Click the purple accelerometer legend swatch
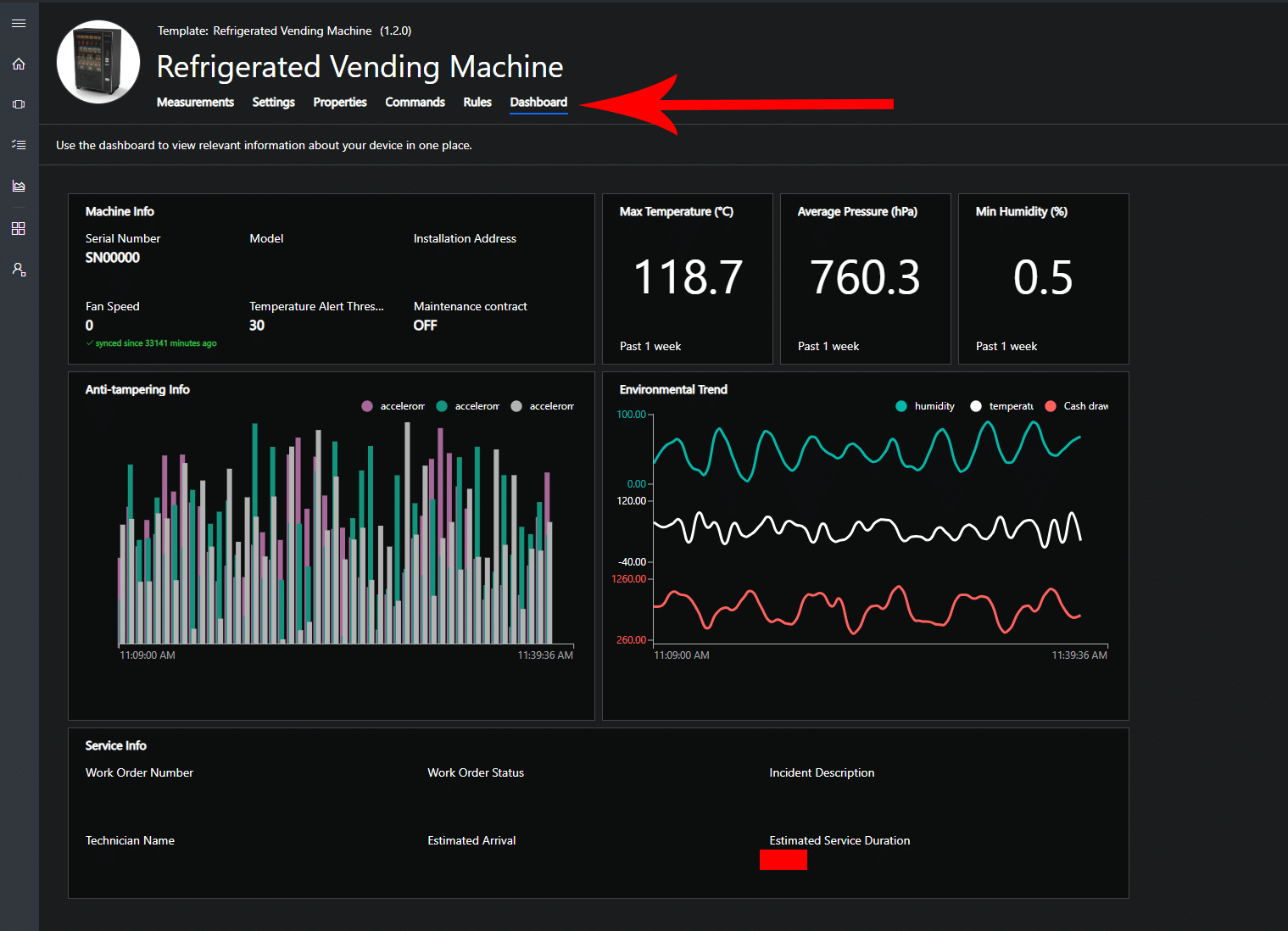 [367, 406]
